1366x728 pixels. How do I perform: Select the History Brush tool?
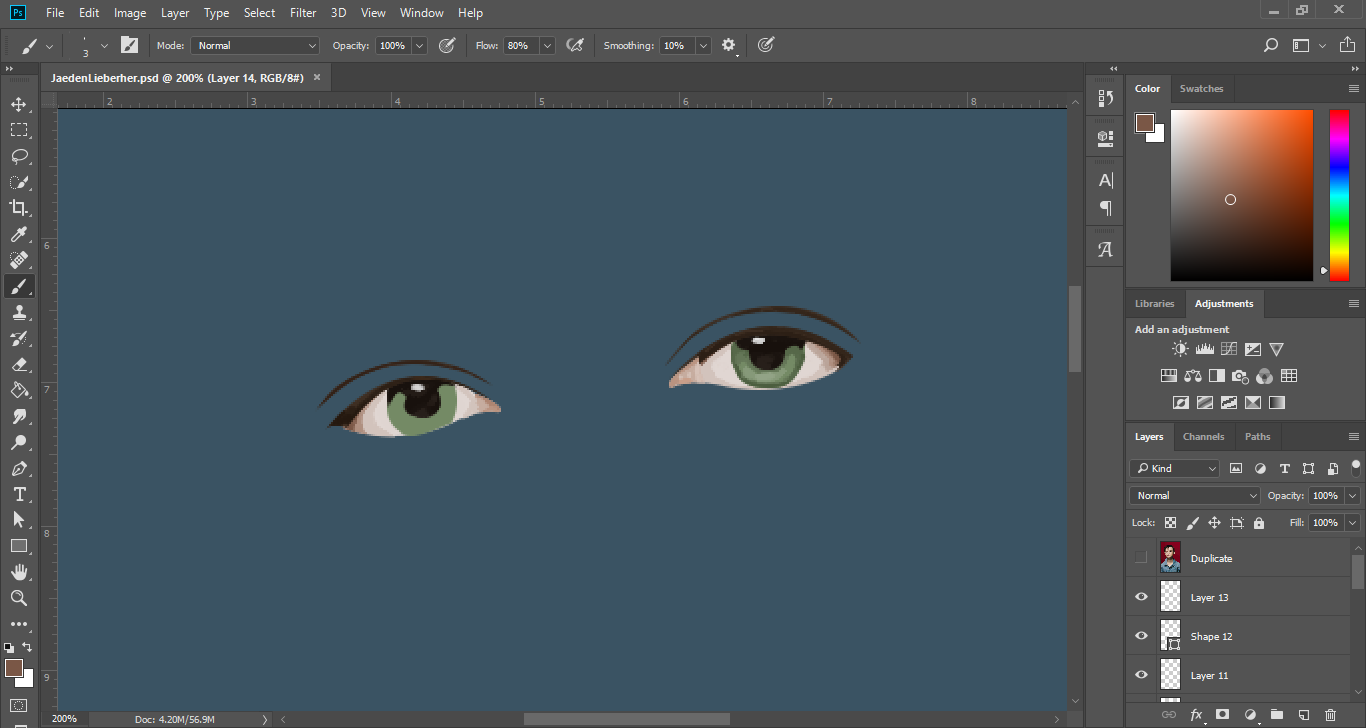coord(19,338)
